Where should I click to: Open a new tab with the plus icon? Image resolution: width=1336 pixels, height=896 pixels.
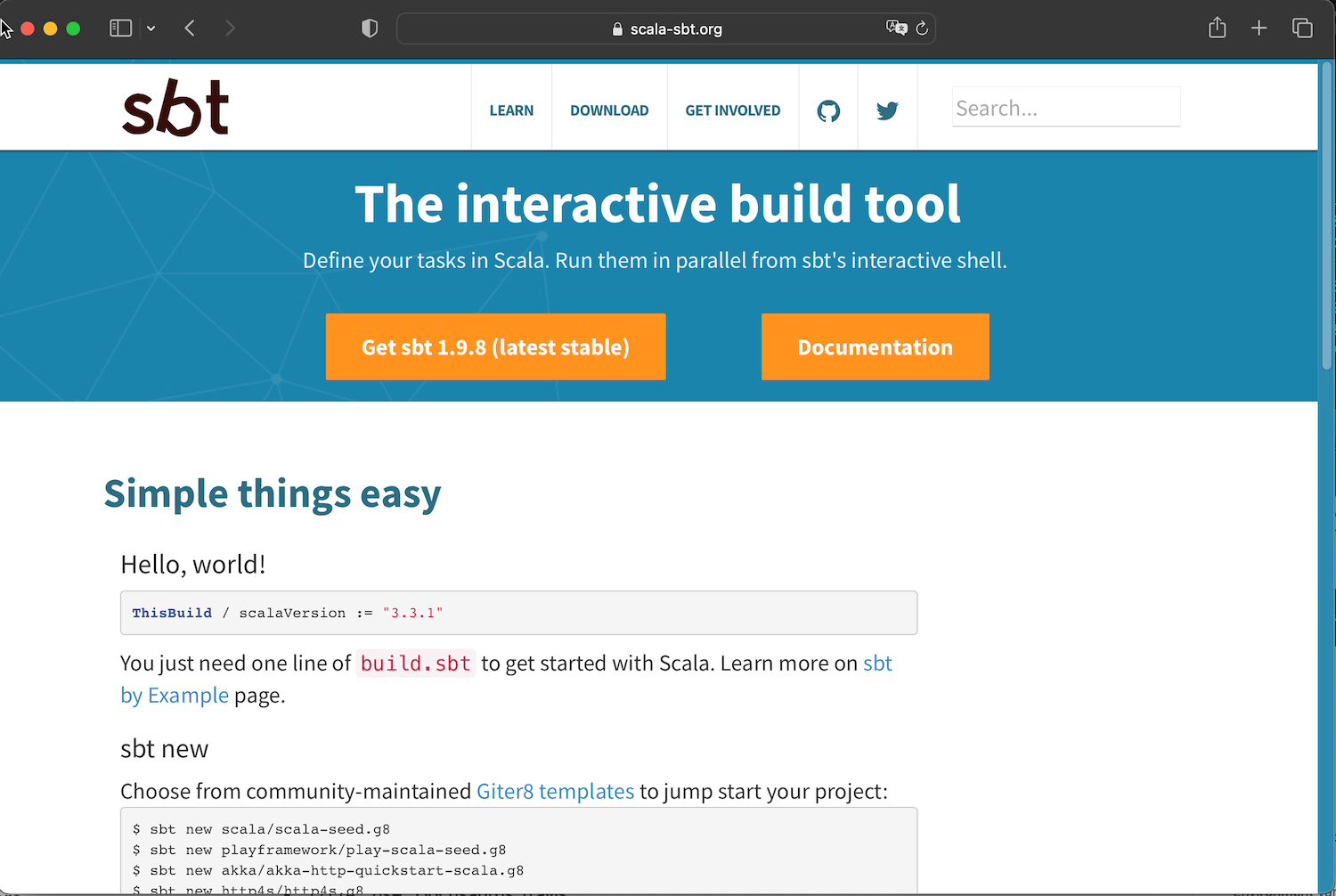pos(1259,29)
